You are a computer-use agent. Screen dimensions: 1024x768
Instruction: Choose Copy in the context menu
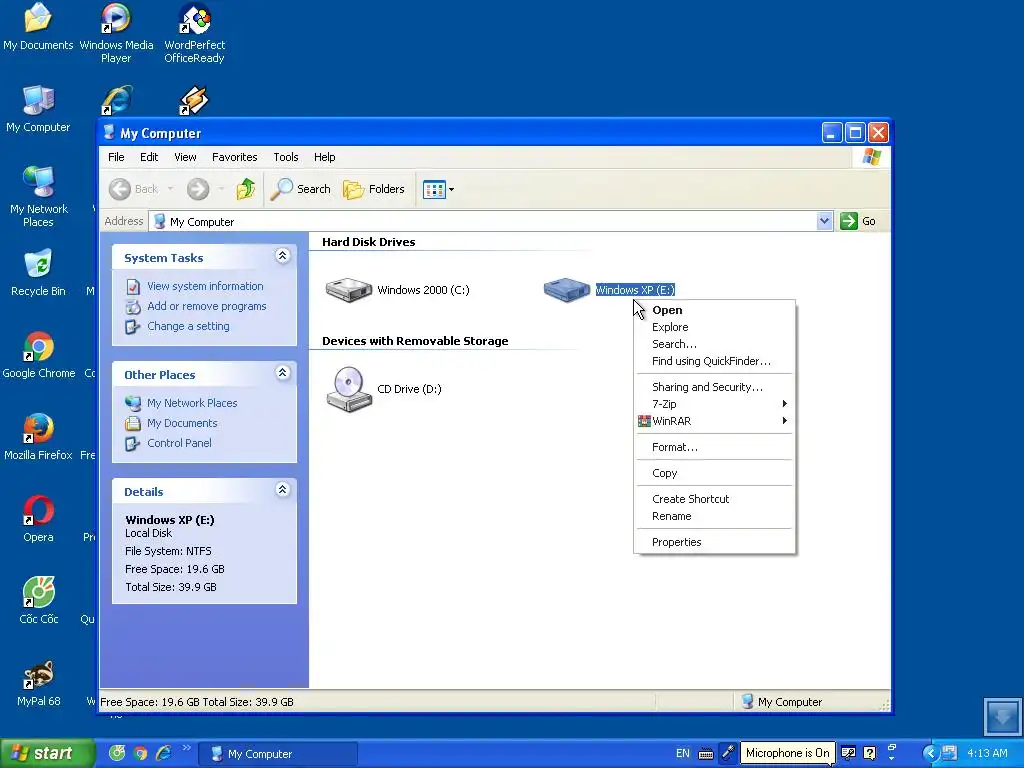[714, 473]
